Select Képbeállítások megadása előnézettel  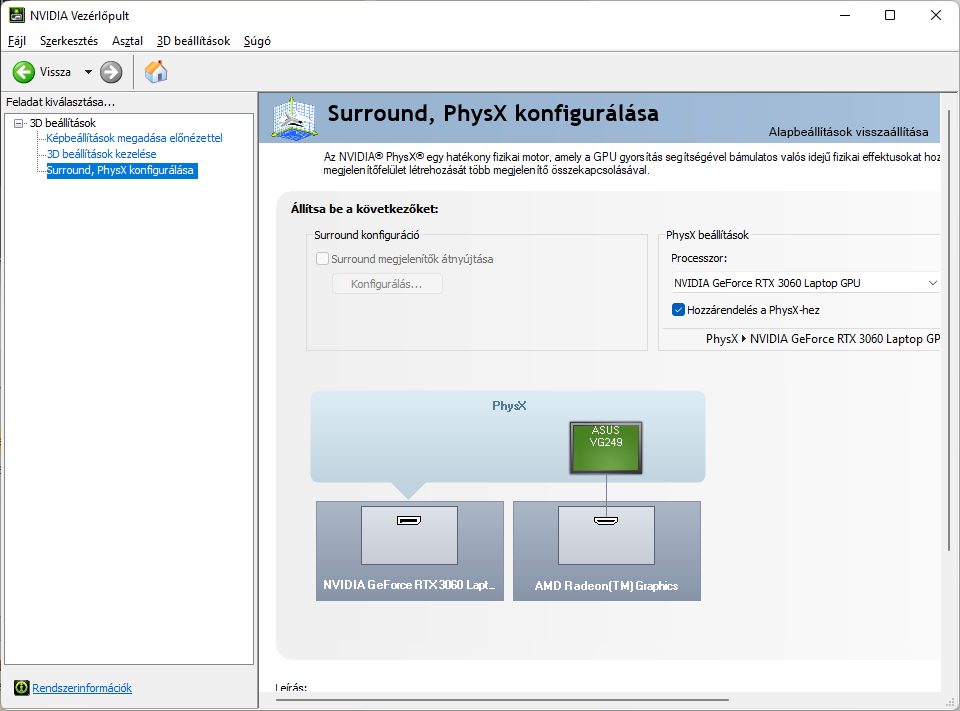pyautogui.click(x=134, y=138)
